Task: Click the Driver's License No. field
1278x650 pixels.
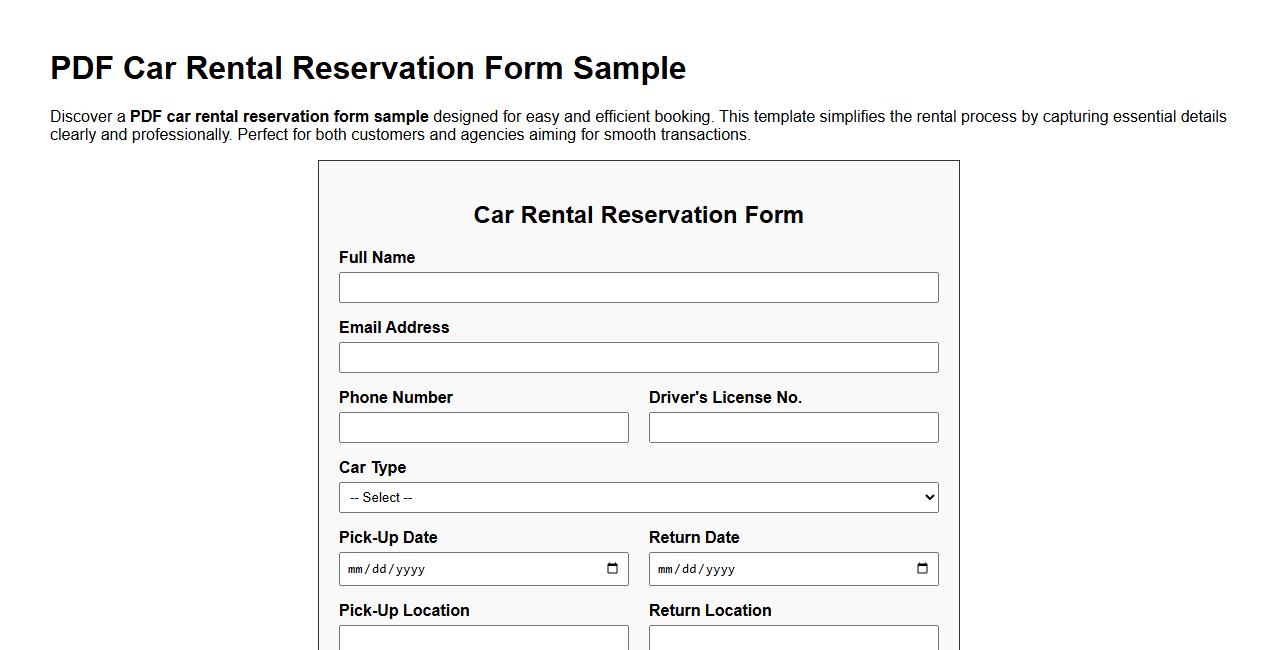Action: point(793,427)
